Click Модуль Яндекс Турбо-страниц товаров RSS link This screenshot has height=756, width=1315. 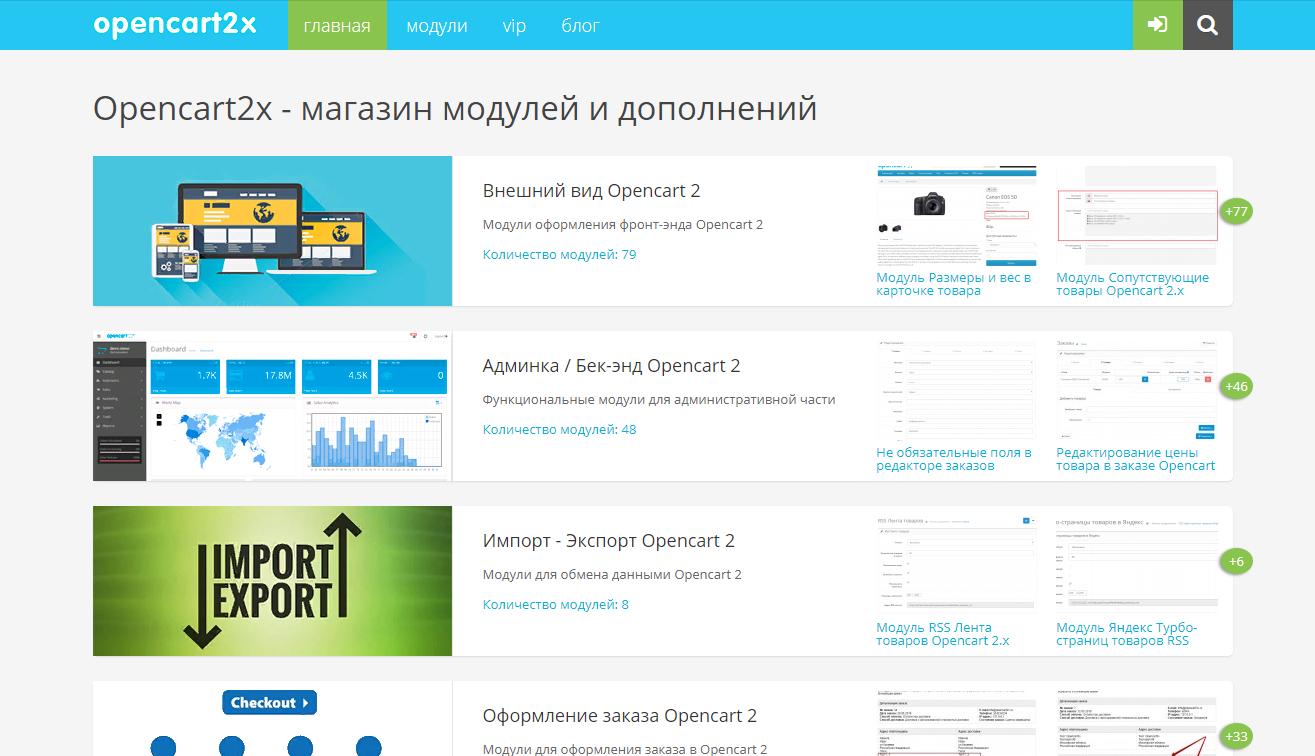(1127, 634)
